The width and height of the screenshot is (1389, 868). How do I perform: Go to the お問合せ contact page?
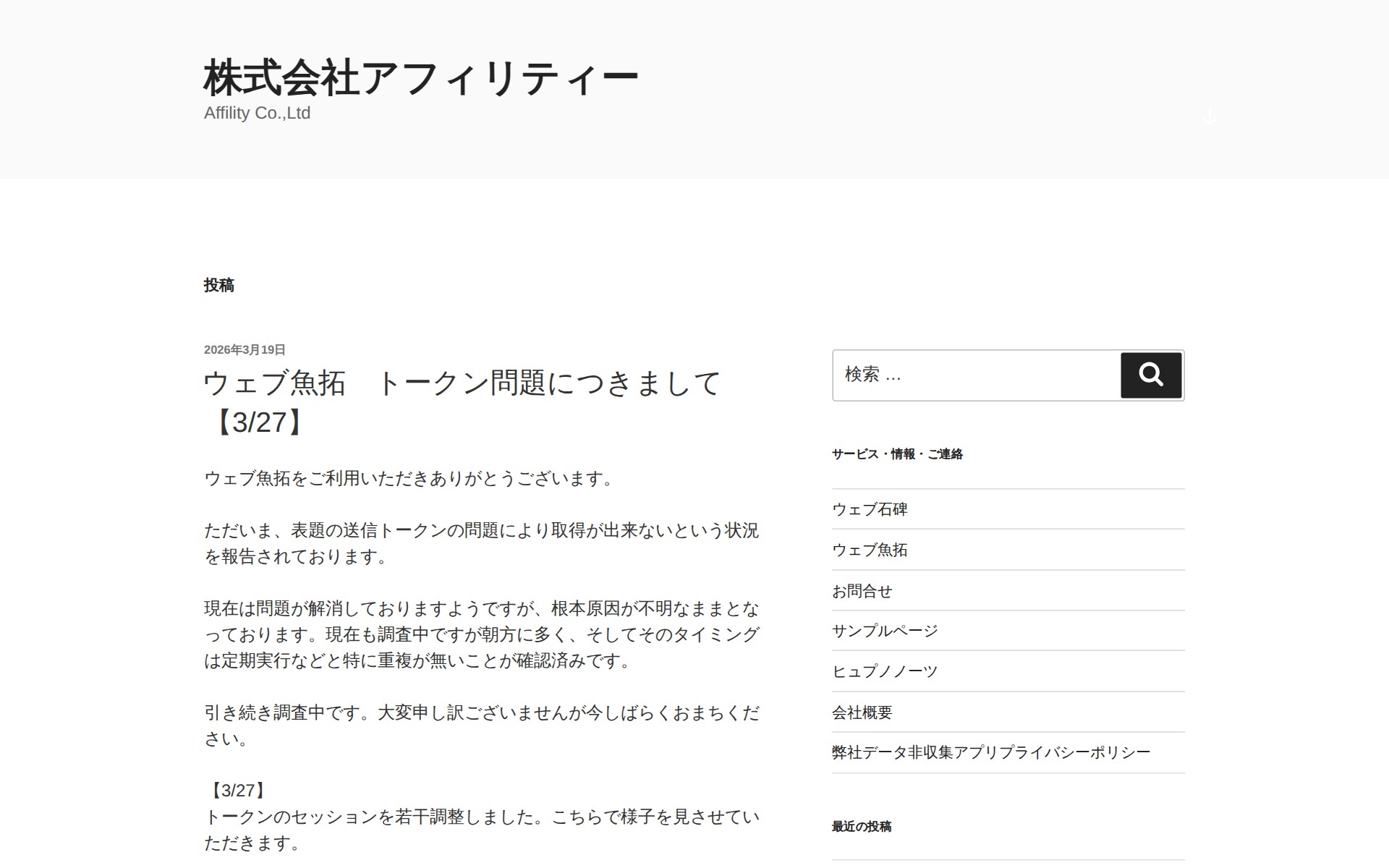pos(862,591)
